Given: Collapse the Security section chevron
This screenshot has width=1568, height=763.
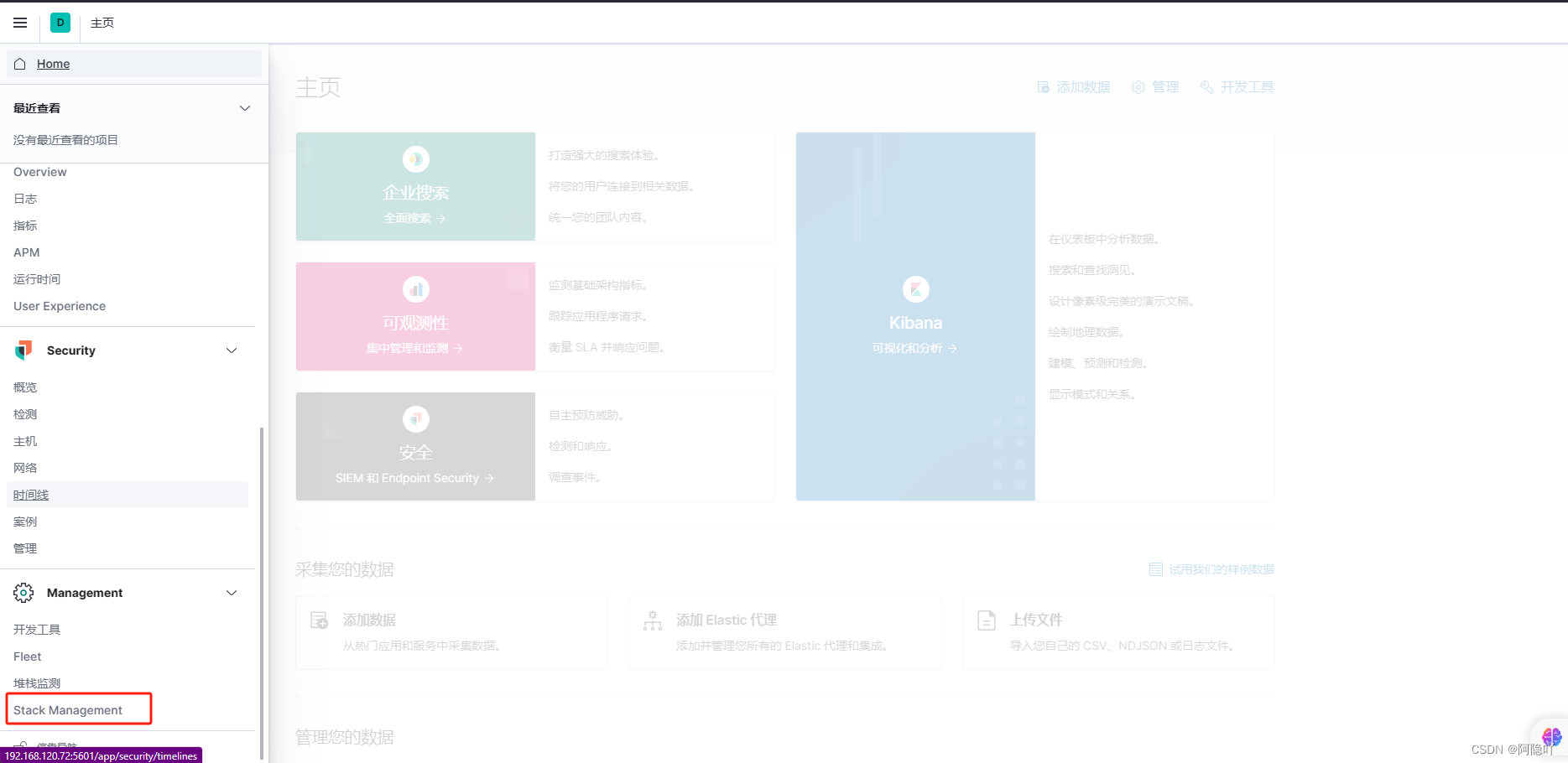Looking at the screenshot, I should pos(232,350).
